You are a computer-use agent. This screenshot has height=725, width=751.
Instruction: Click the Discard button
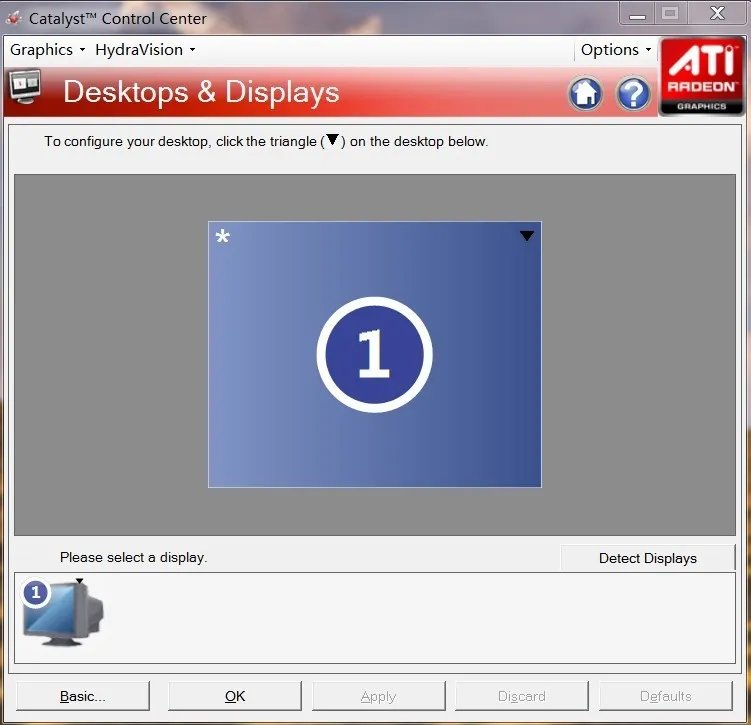coord(522,696)
